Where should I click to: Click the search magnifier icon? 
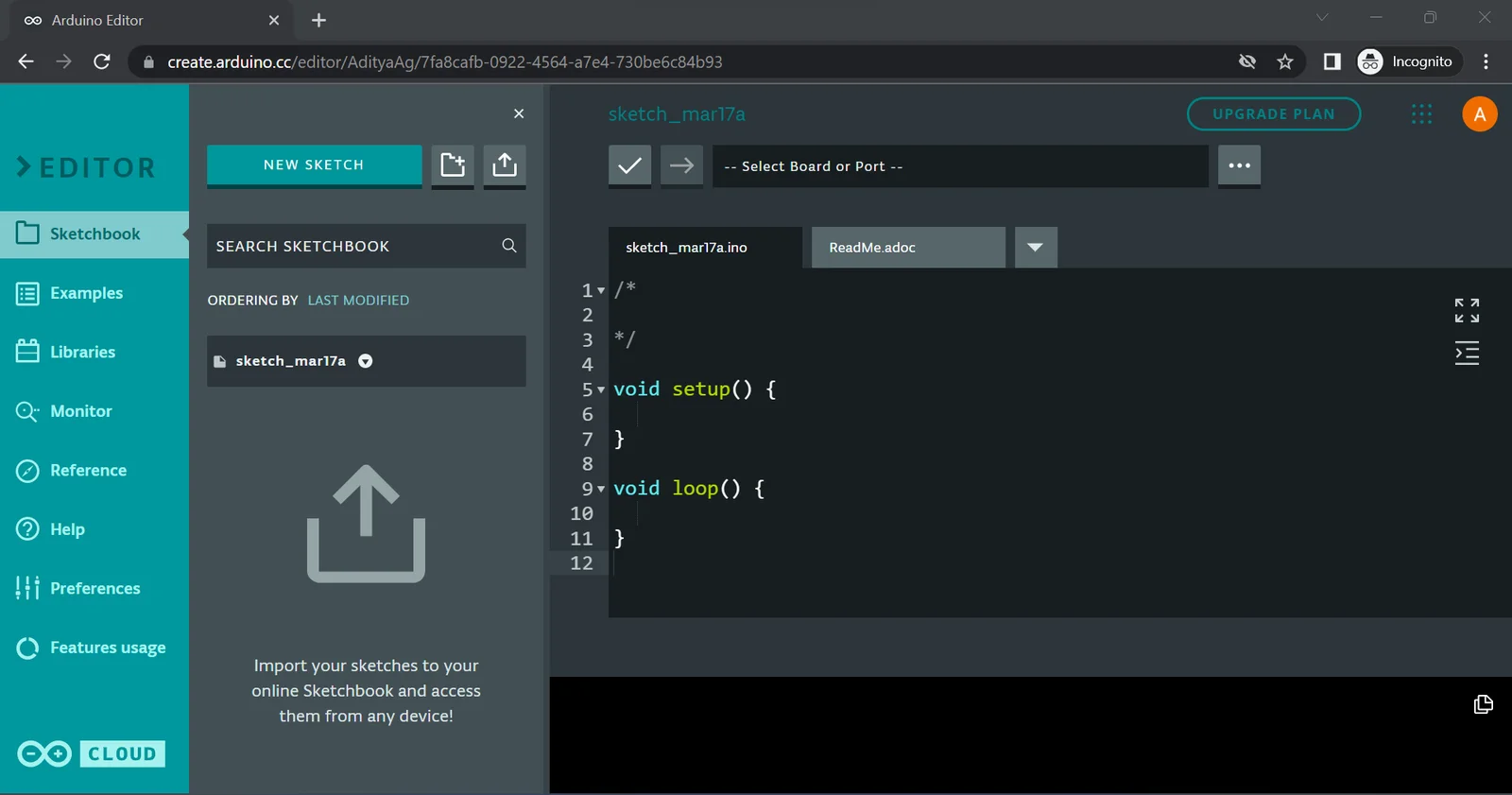pos(509,246)
